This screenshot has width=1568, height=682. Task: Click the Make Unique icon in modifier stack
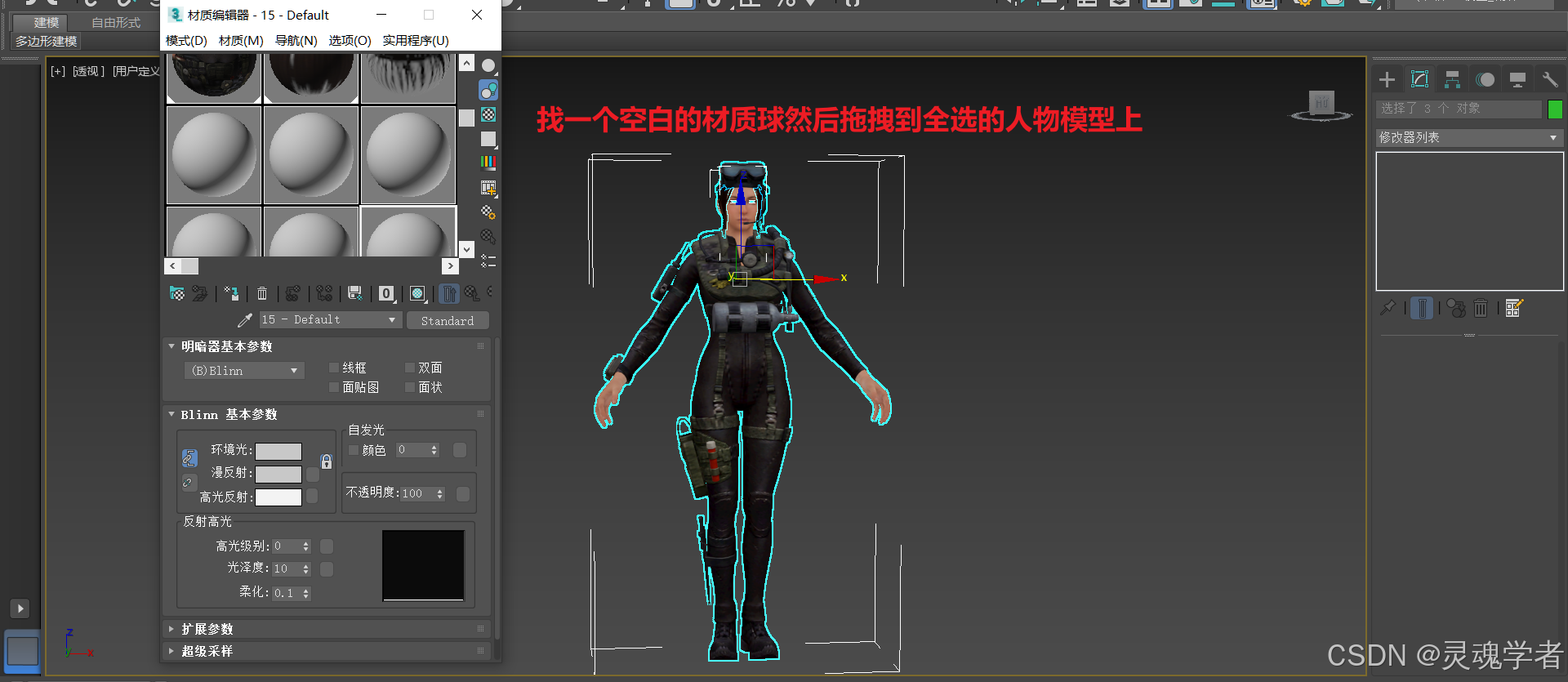1456,308
